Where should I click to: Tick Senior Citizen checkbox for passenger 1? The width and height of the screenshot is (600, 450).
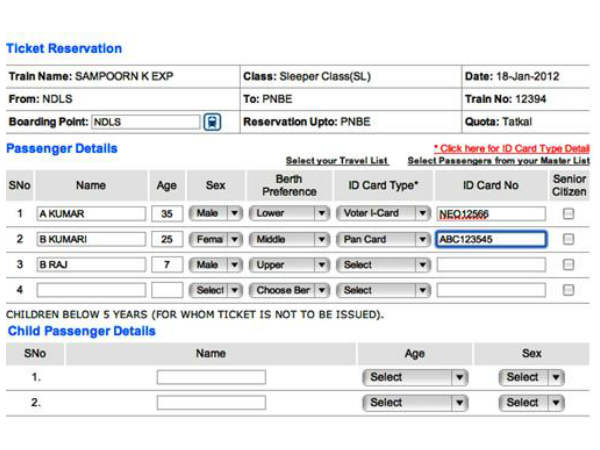pyautogui.click(x=568, y=214)
